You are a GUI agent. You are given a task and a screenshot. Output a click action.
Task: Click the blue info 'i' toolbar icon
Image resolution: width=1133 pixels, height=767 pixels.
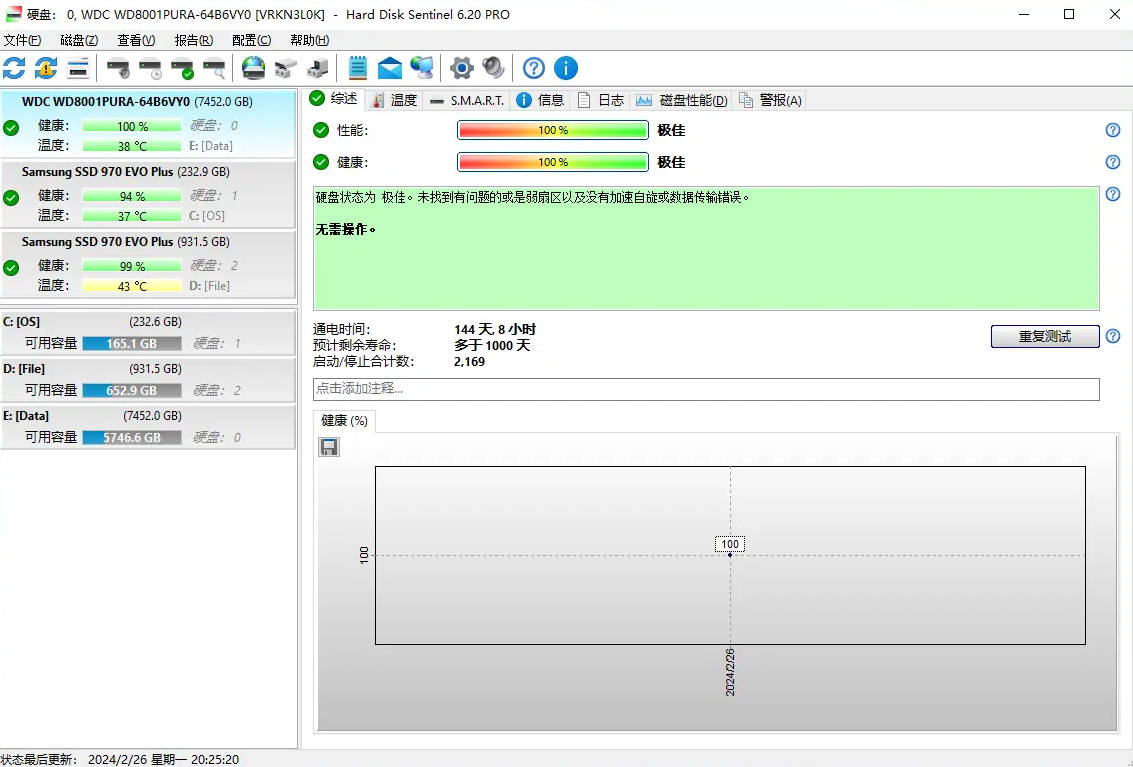click(566, 68)
